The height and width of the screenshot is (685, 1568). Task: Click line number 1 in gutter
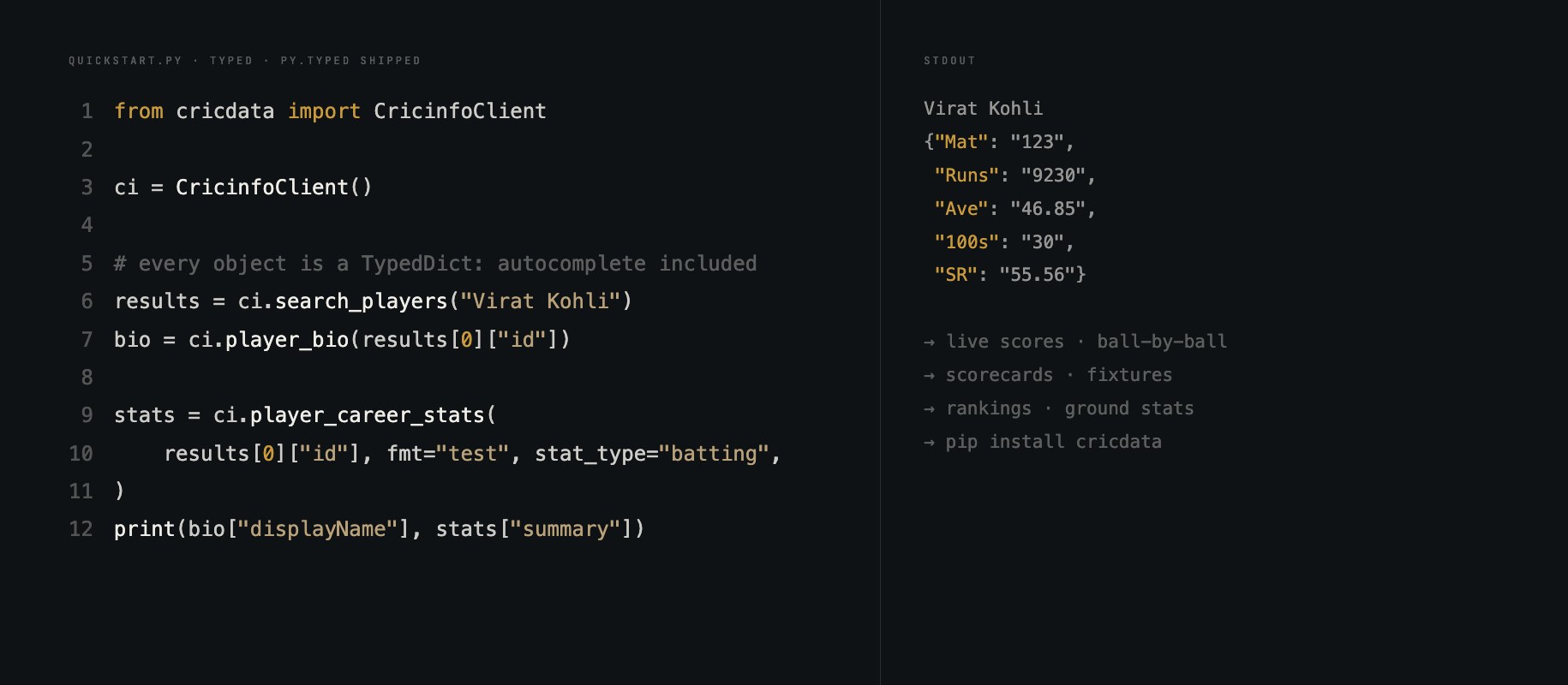87,111
